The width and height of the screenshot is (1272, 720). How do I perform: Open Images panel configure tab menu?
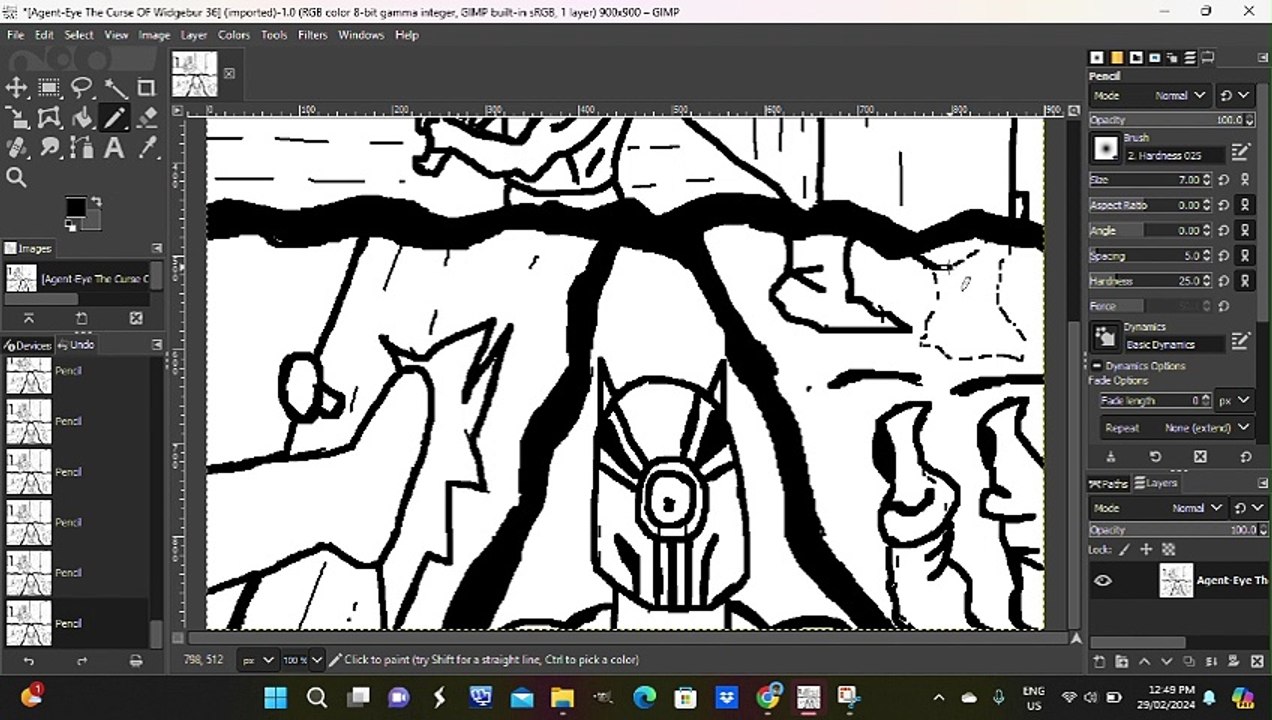(x=157, y=248)
